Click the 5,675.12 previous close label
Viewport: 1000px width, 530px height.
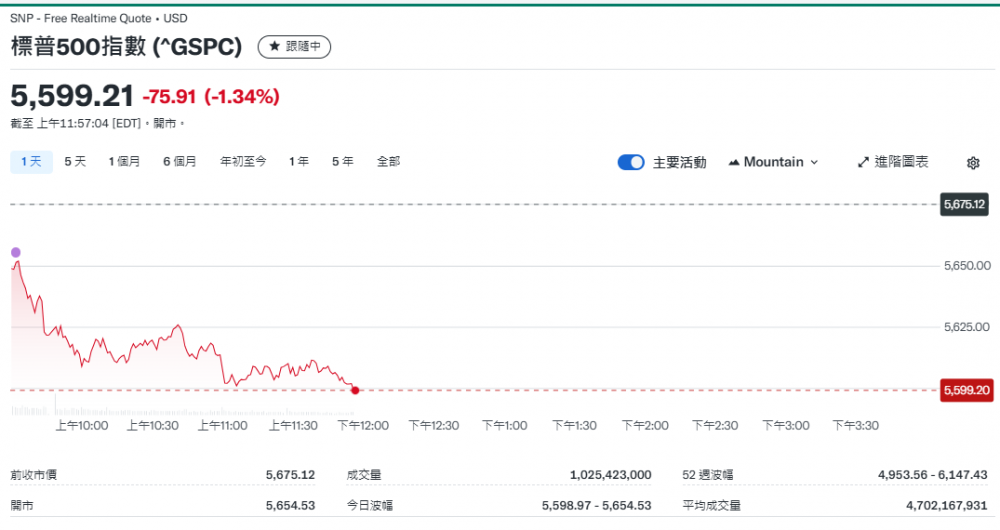[965, 204]
